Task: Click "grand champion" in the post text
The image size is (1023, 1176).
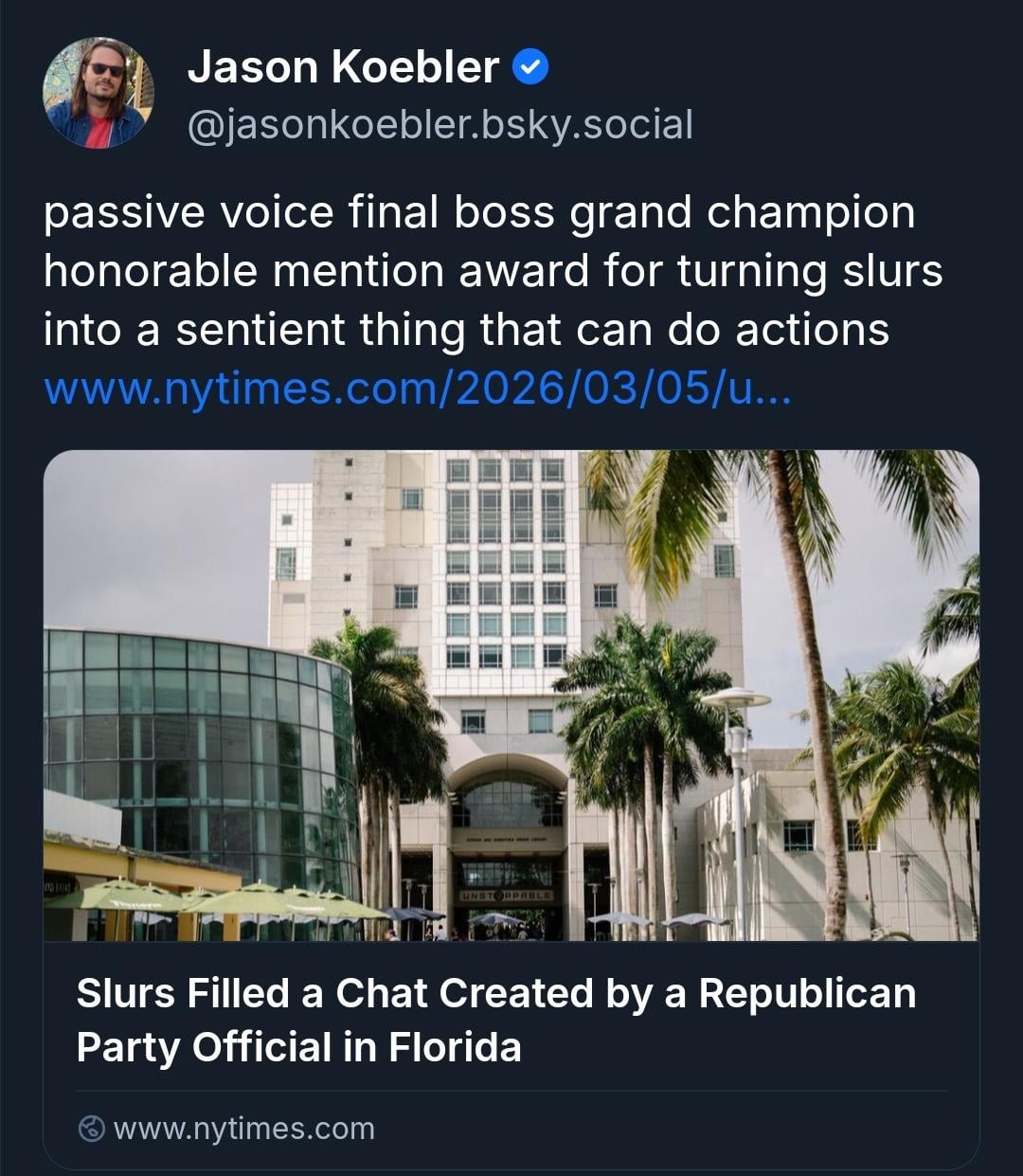Action: pyautogui.click(x=742, y=211)
